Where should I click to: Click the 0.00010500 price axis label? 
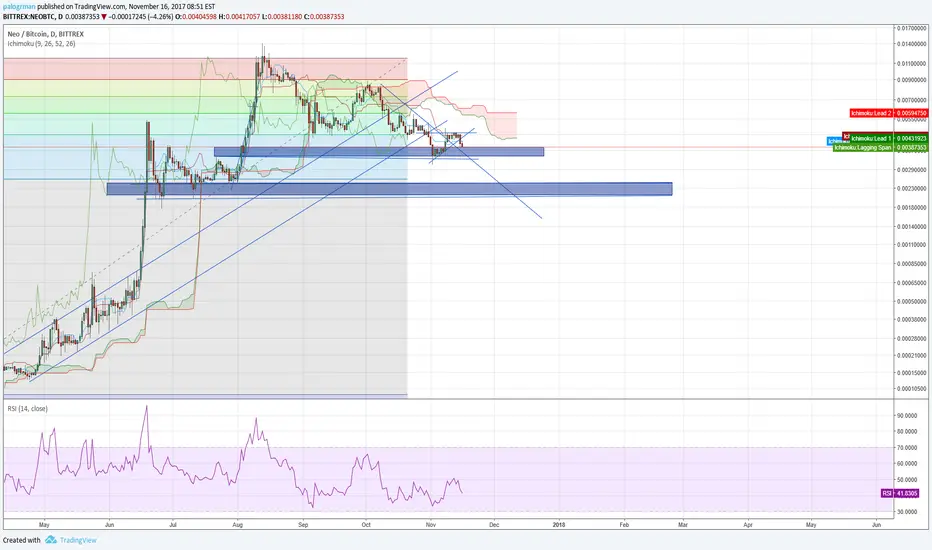tap(912, 389)
